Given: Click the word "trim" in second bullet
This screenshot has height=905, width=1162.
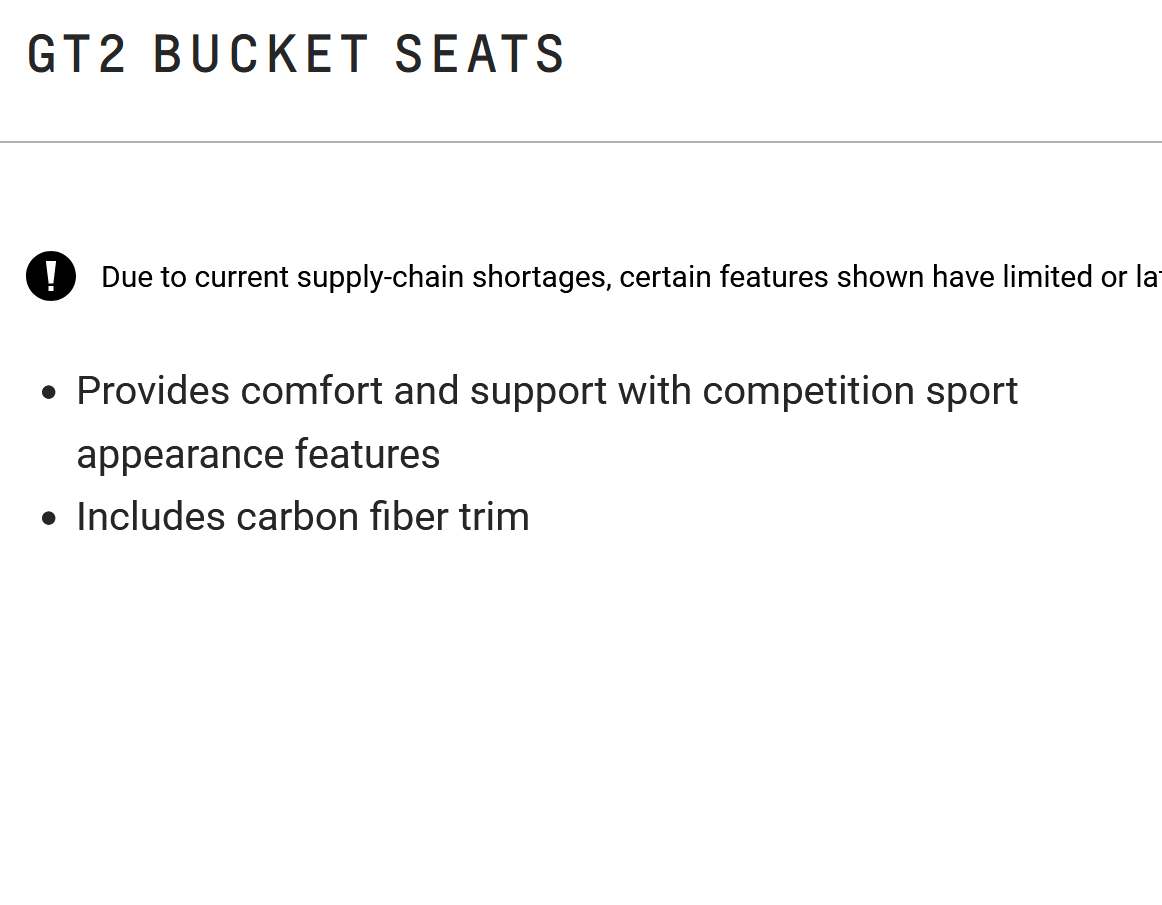Looking at the screenshot, I should [x=494, y=517].
